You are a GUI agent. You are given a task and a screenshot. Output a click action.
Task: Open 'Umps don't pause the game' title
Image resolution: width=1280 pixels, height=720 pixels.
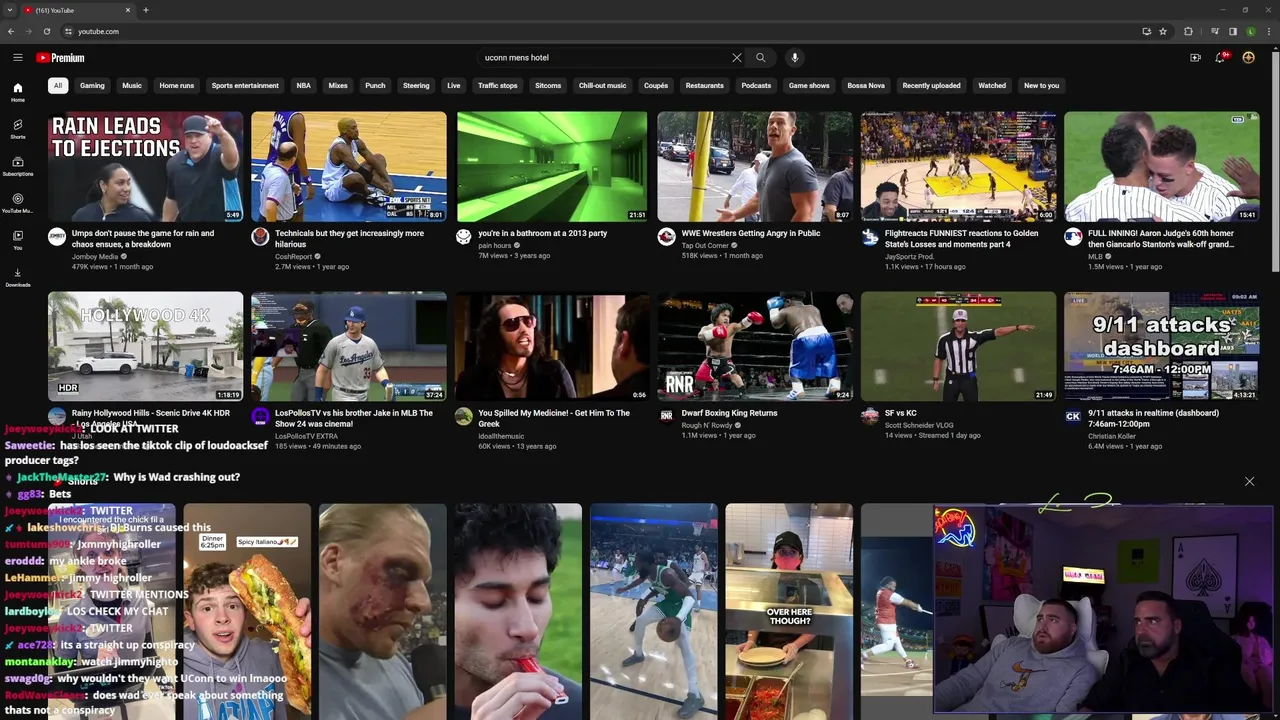click(x=143, y=238)
